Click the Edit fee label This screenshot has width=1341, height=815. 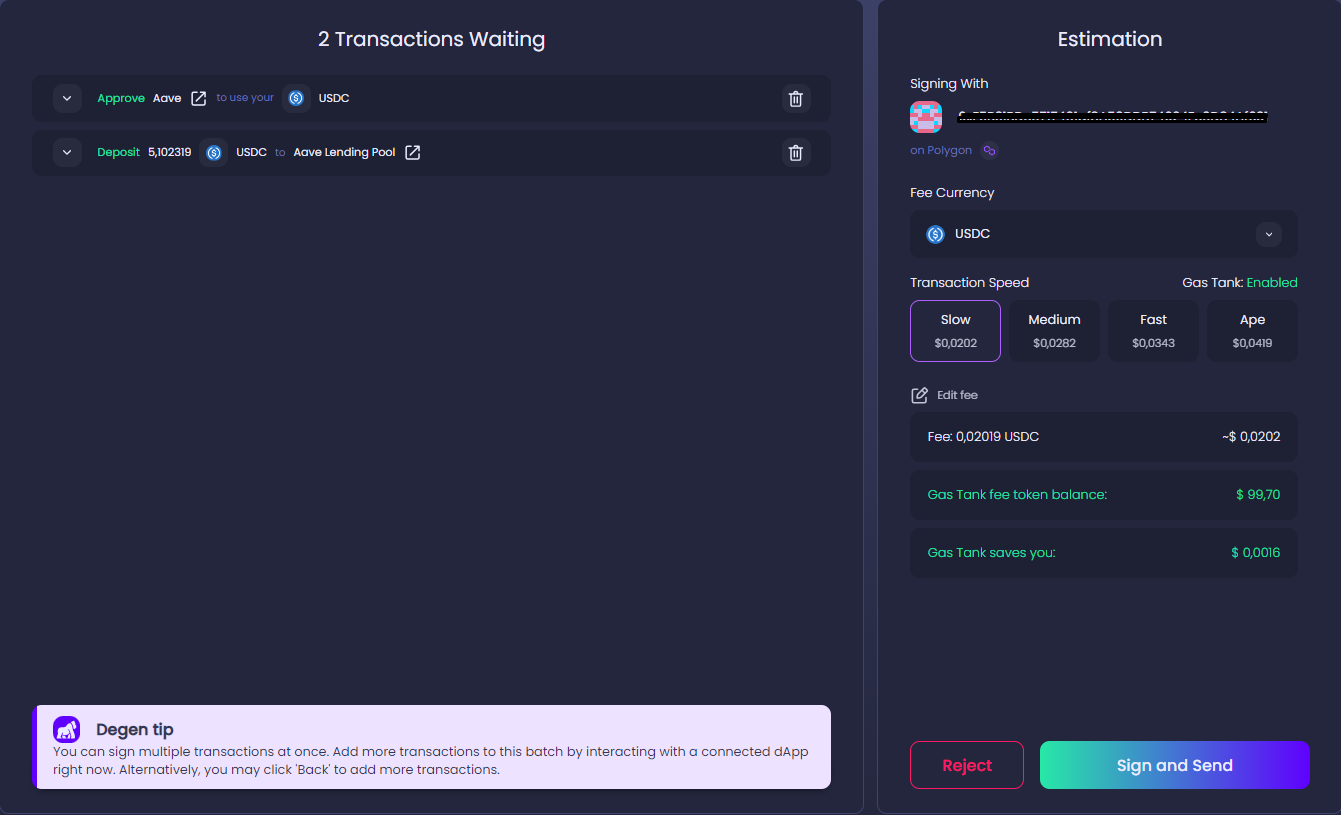coord(957,395)
